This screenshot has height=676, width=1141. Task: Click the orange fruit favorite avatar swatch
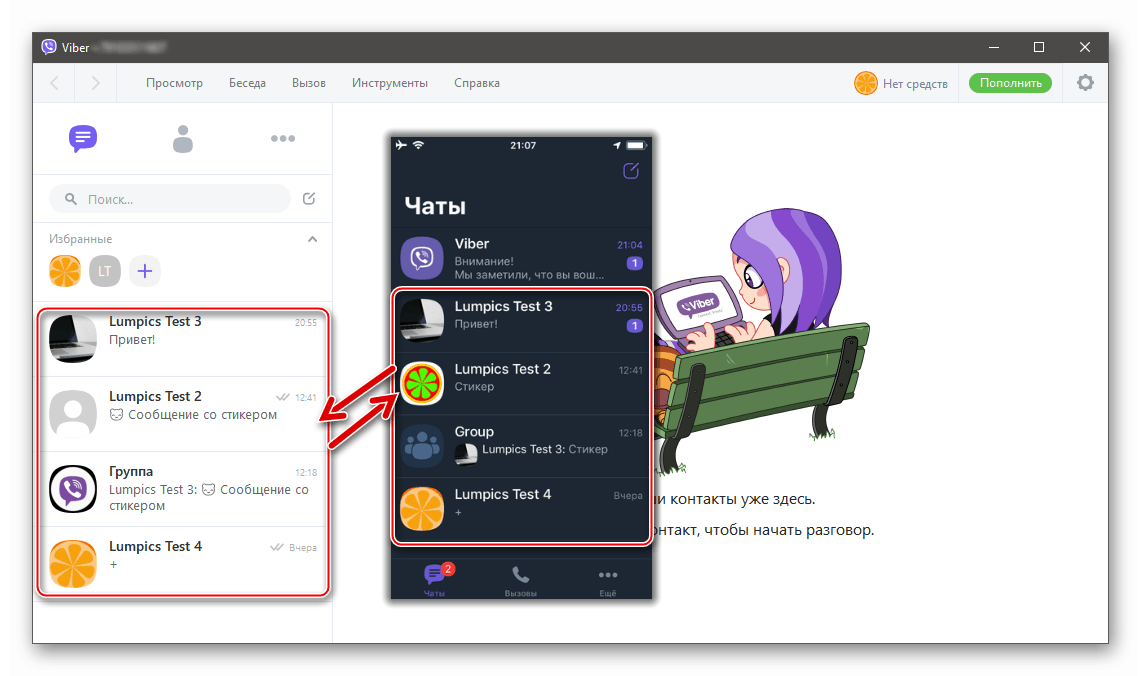click(65, 271)
